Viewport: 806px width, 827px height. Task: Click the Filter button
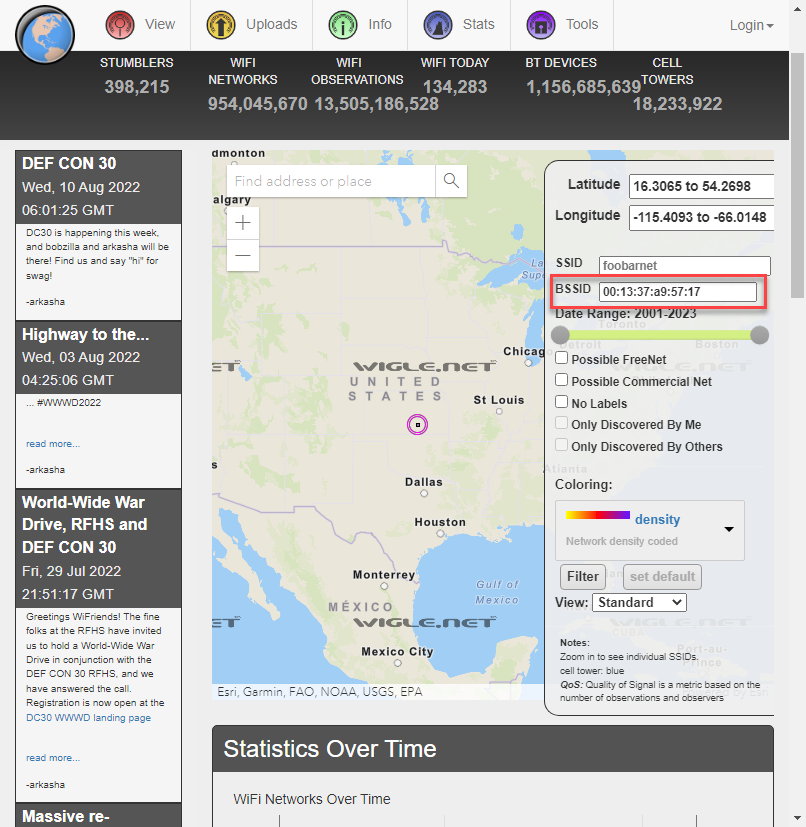pyautogui.click(x=582, y=576)
